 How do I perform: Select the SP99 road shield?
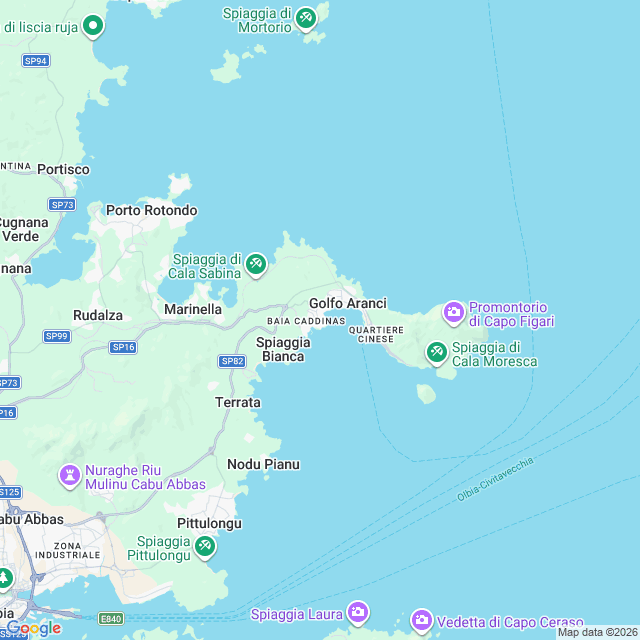[x=57, y=336]
